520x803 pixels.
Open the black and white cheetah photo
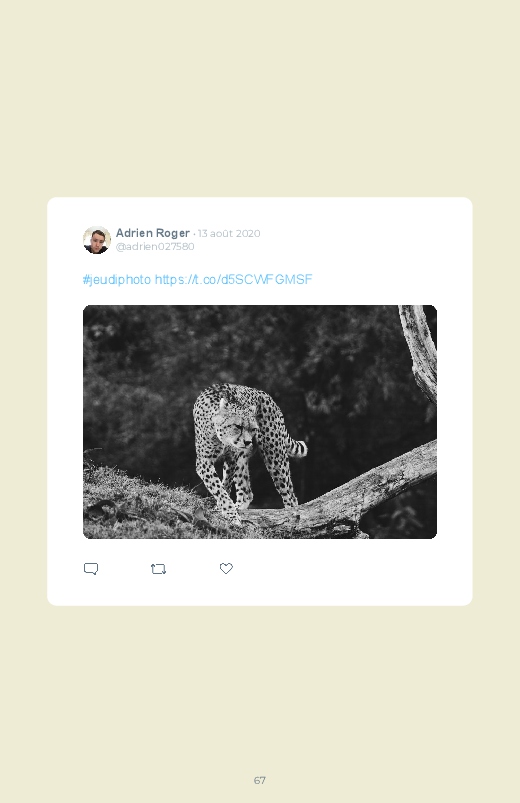(260, 421)
